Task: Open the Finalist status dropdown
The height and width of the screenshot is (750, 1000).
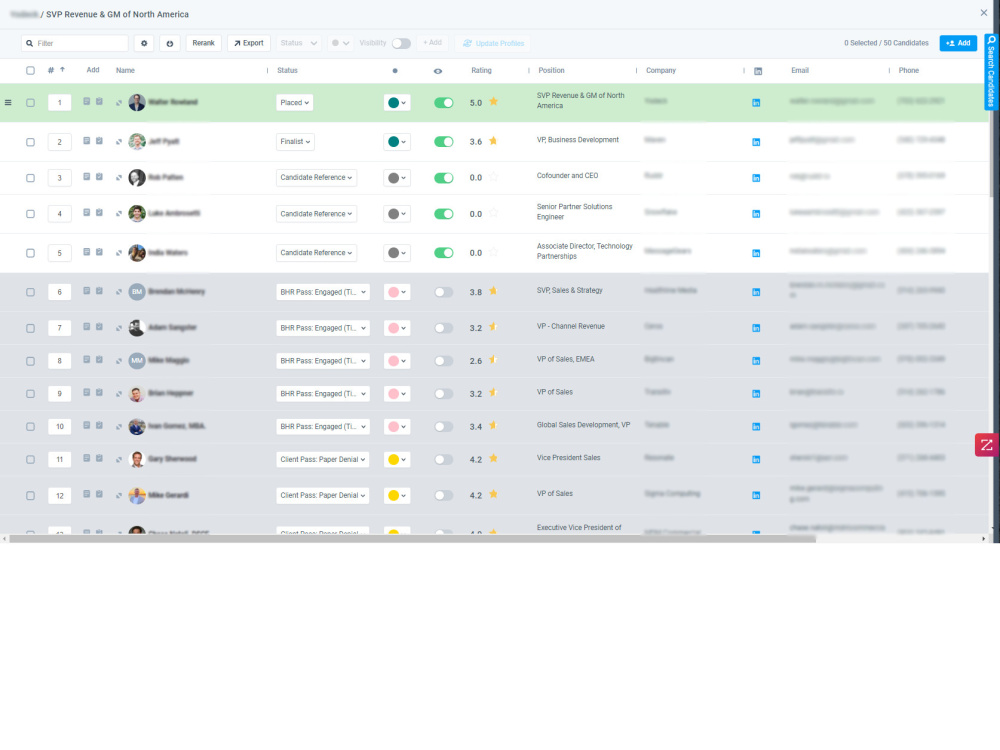Action: [x=295, y=142]
